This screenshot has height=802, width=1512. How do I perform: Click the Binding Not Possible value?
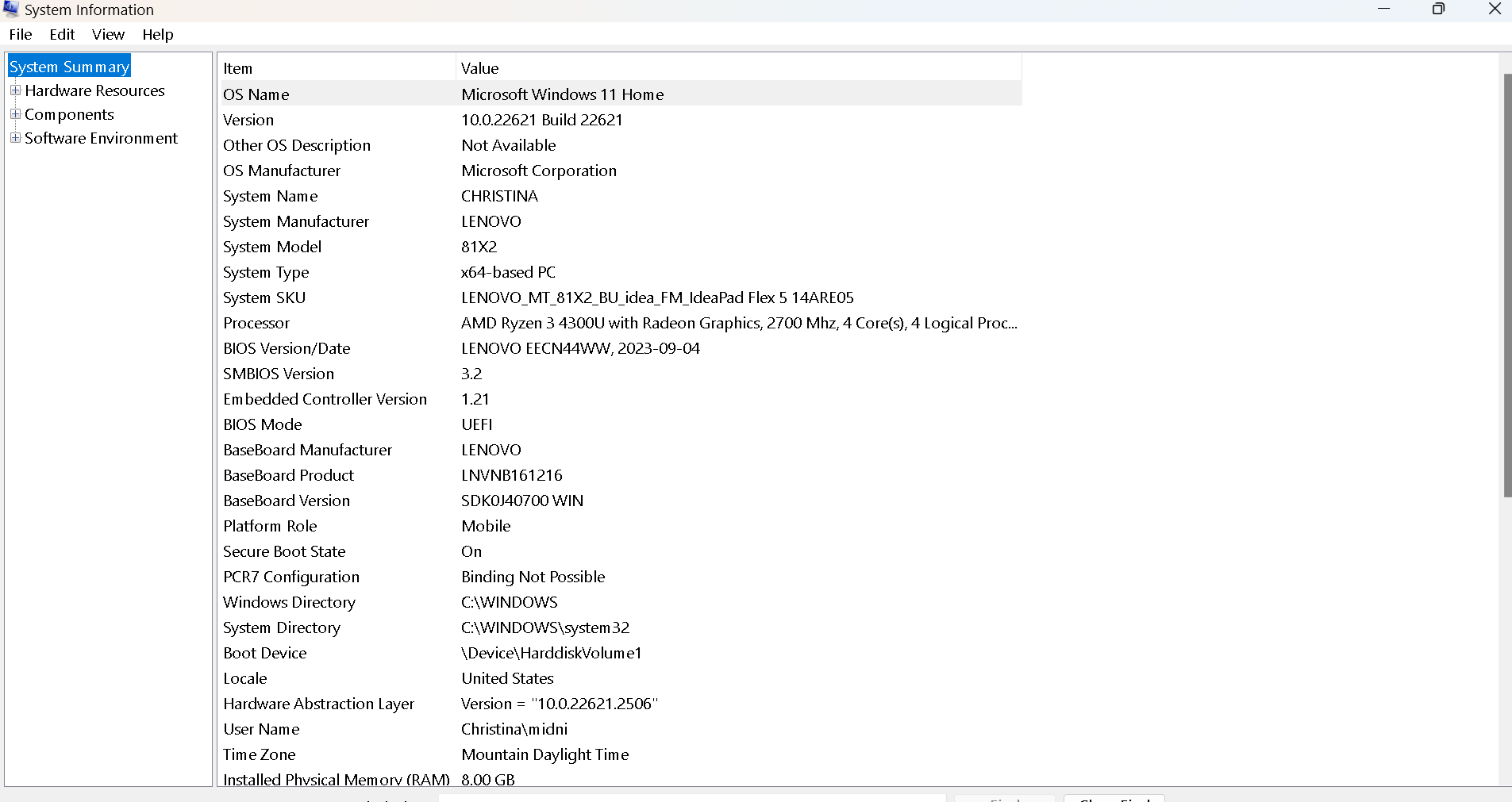pos(533,577)
